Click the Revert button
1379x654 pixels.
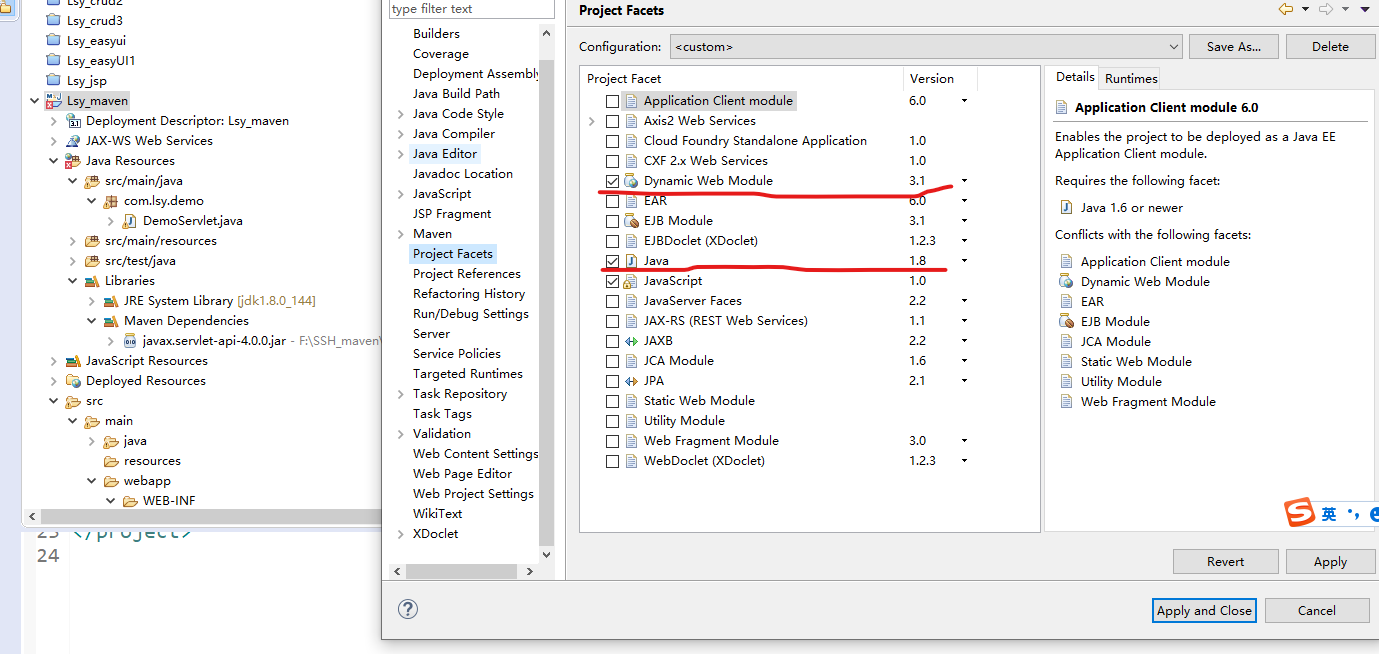click(x=1225, y=561)
